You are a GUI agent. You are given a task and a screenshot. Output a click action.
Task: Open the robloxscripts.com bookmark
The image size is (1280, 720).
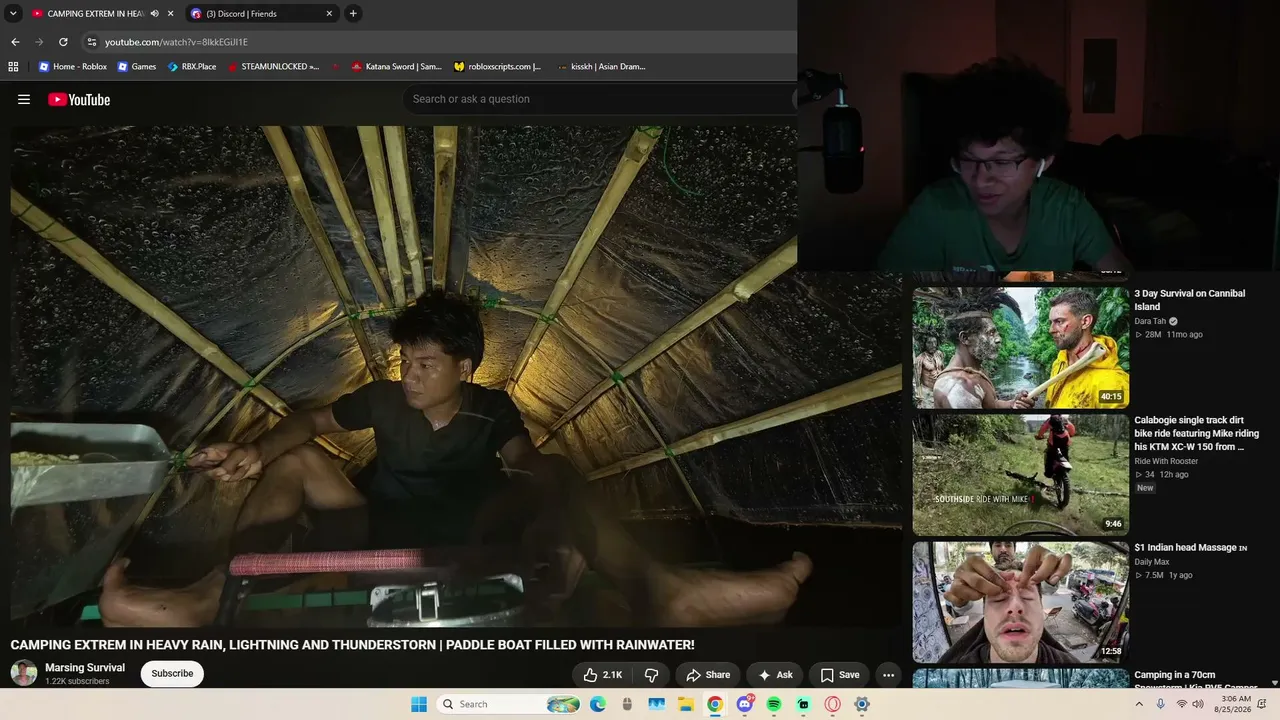[497, 67]
